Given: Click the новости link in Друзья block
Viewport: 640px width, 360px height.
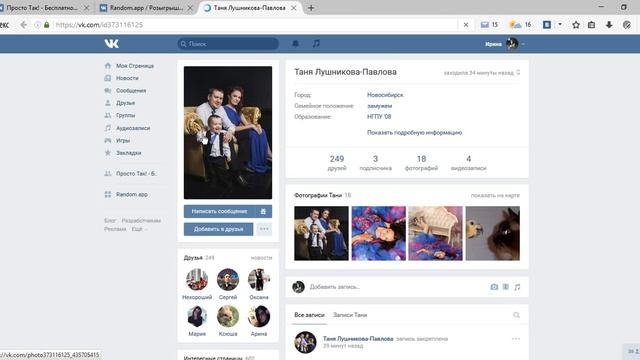Looking at the screenshot, I should [x=261, y=258].
